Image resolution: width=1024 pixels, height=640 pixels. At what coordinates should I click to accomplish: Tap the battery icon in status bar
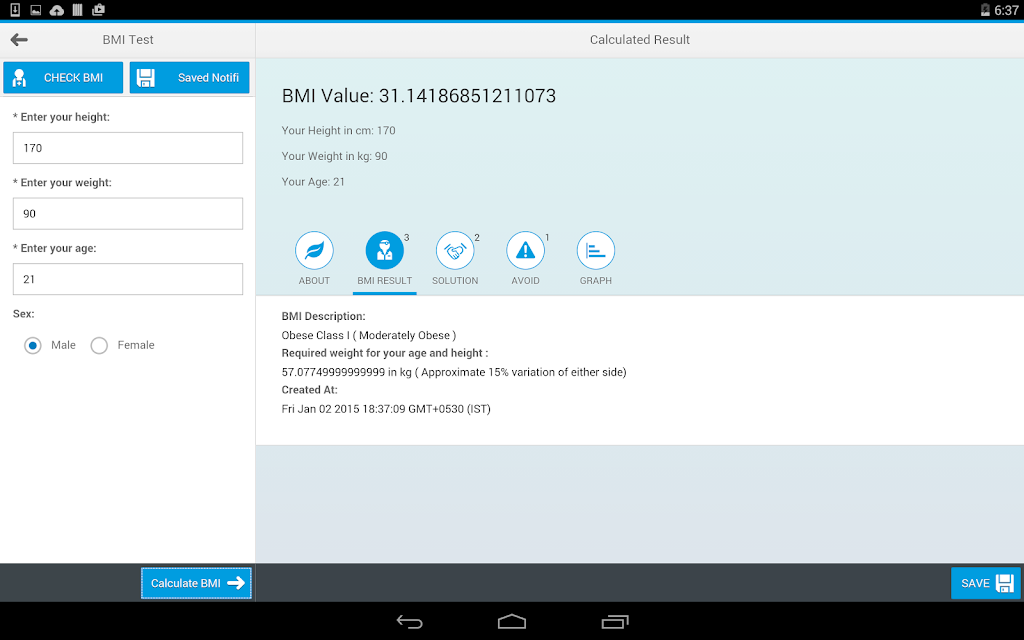pos(985,10)
